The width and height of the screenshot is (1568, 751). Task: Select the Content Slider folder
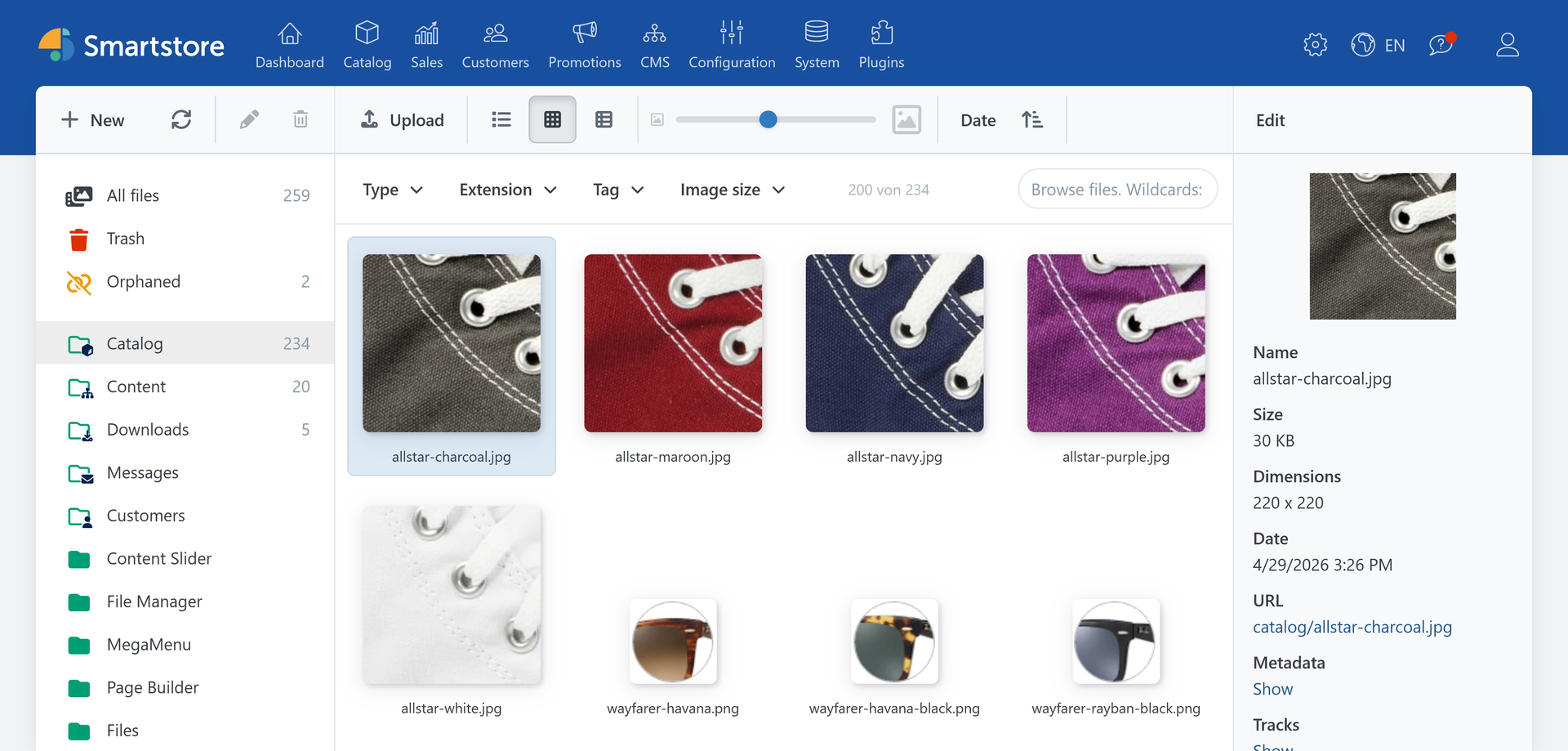pos(185,559)
